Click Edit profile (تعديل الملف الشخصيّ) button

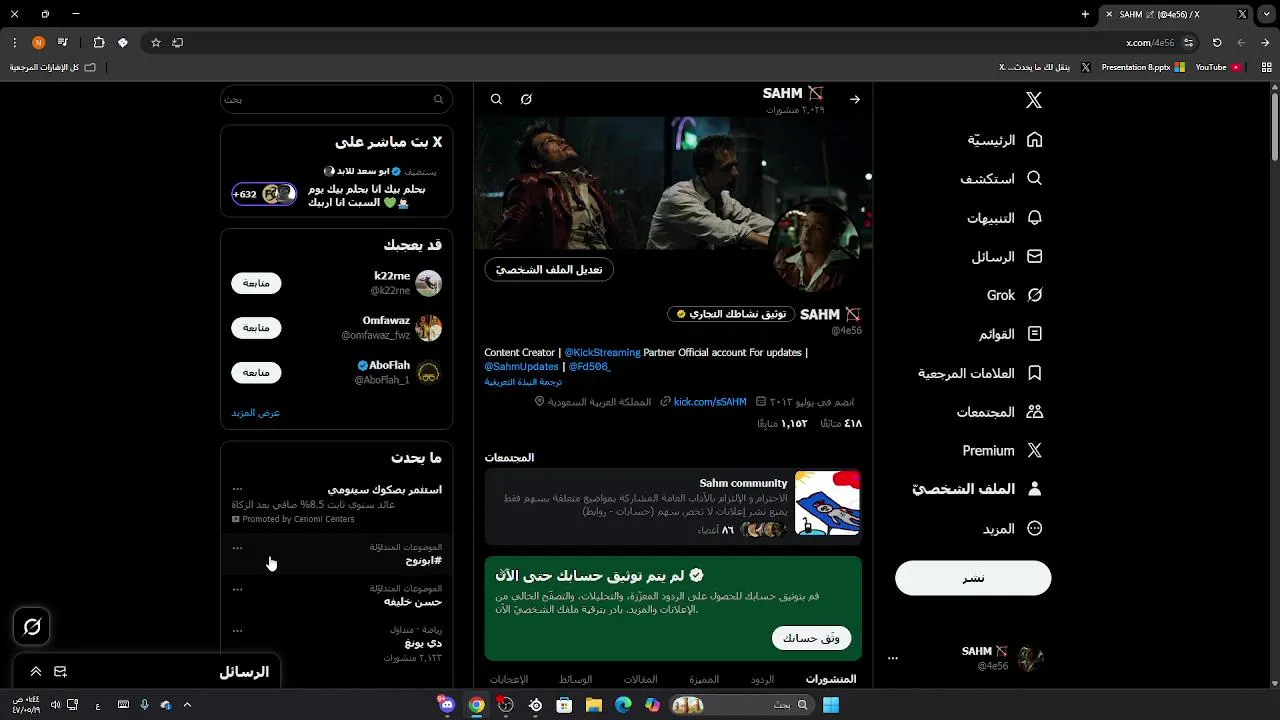[x=549, y=269]
